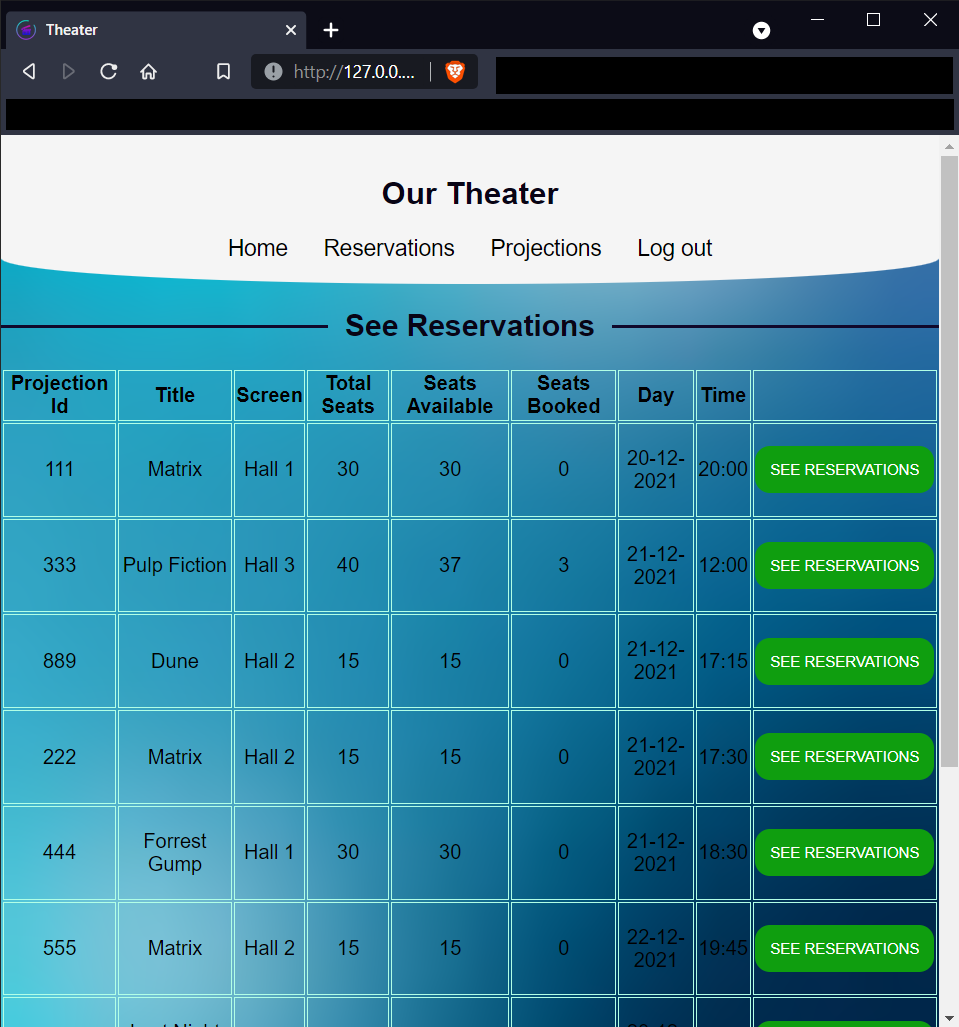This screenshot has width=959, height=1027.
Task: Click the 12:00 time cell
Action: point(723,565)
